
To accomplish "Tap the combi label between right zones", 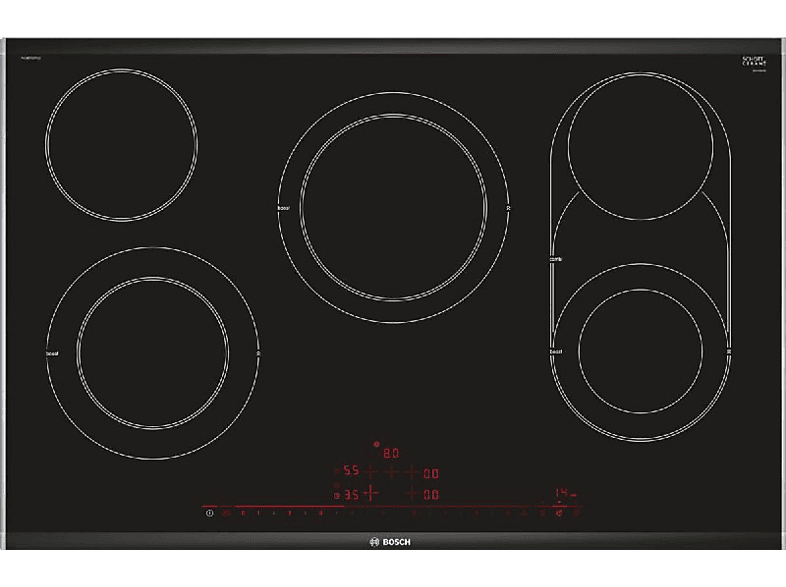I will tap(555, 259).
